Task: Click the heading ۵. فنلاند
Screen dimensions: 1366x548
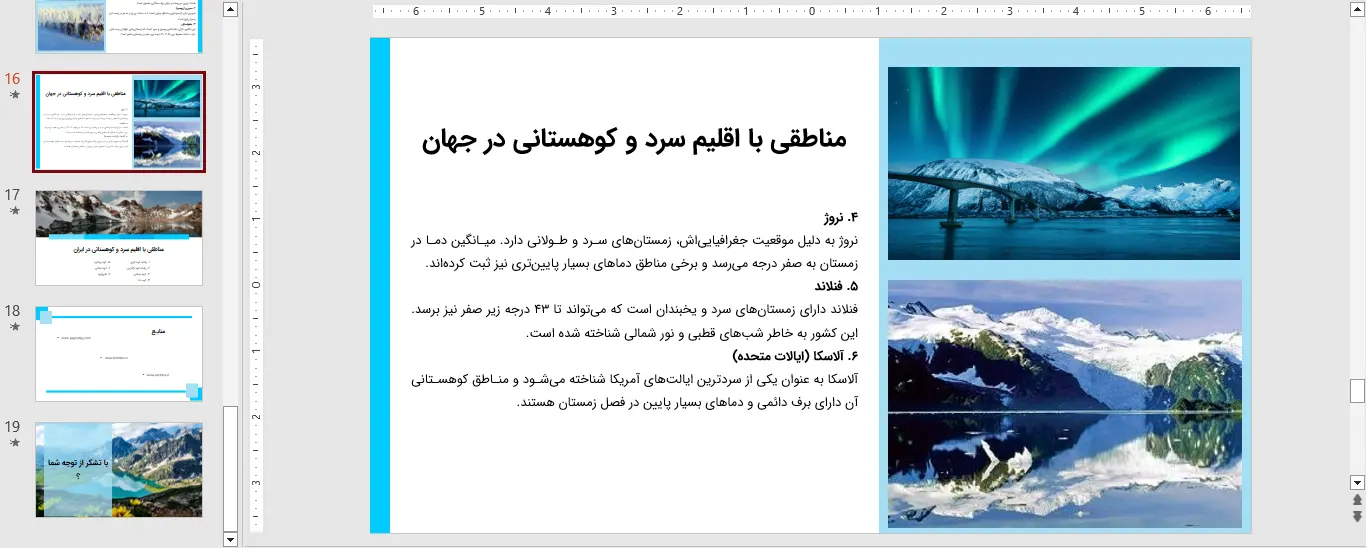Action: pos(835,287)
